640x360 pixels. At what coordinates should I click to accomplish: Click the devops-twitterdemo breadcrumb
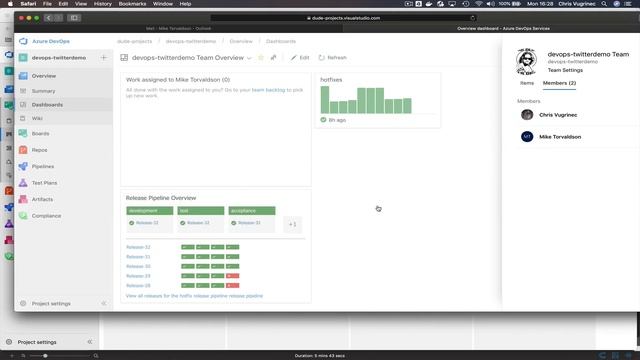point(191,41)
